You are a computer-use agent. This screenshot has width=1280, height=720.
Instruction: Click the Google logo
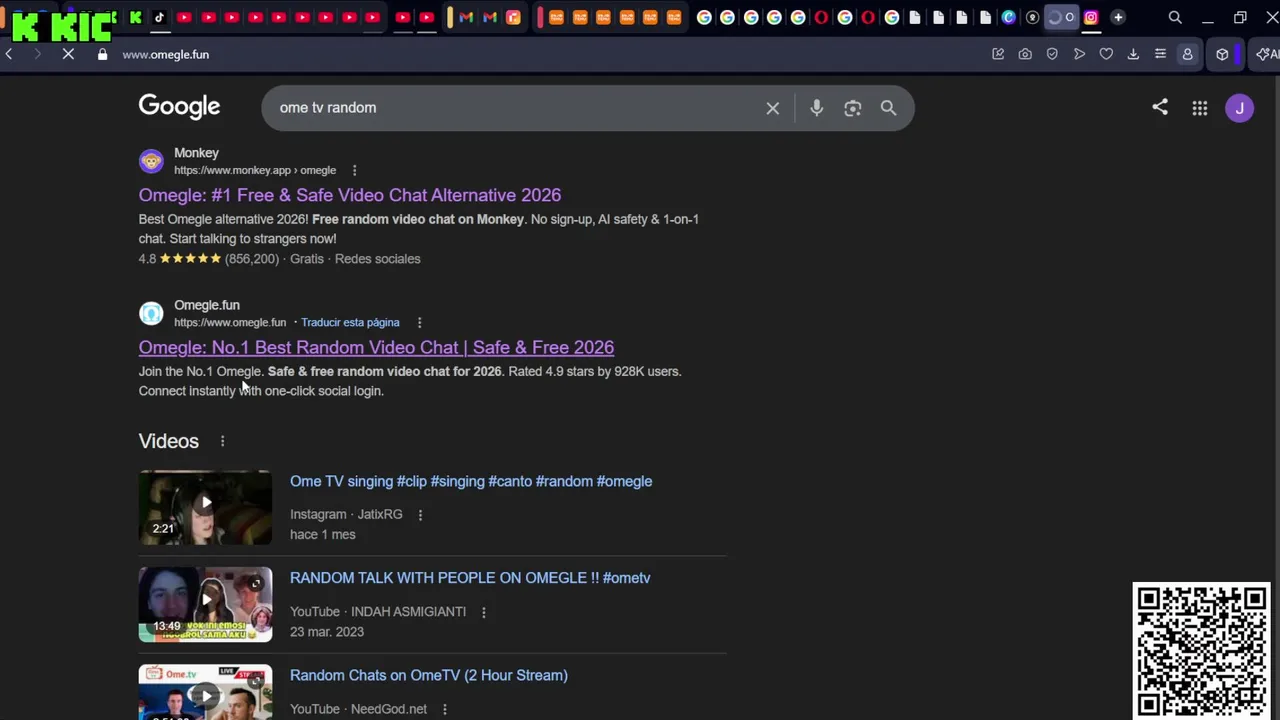[179, 106]
